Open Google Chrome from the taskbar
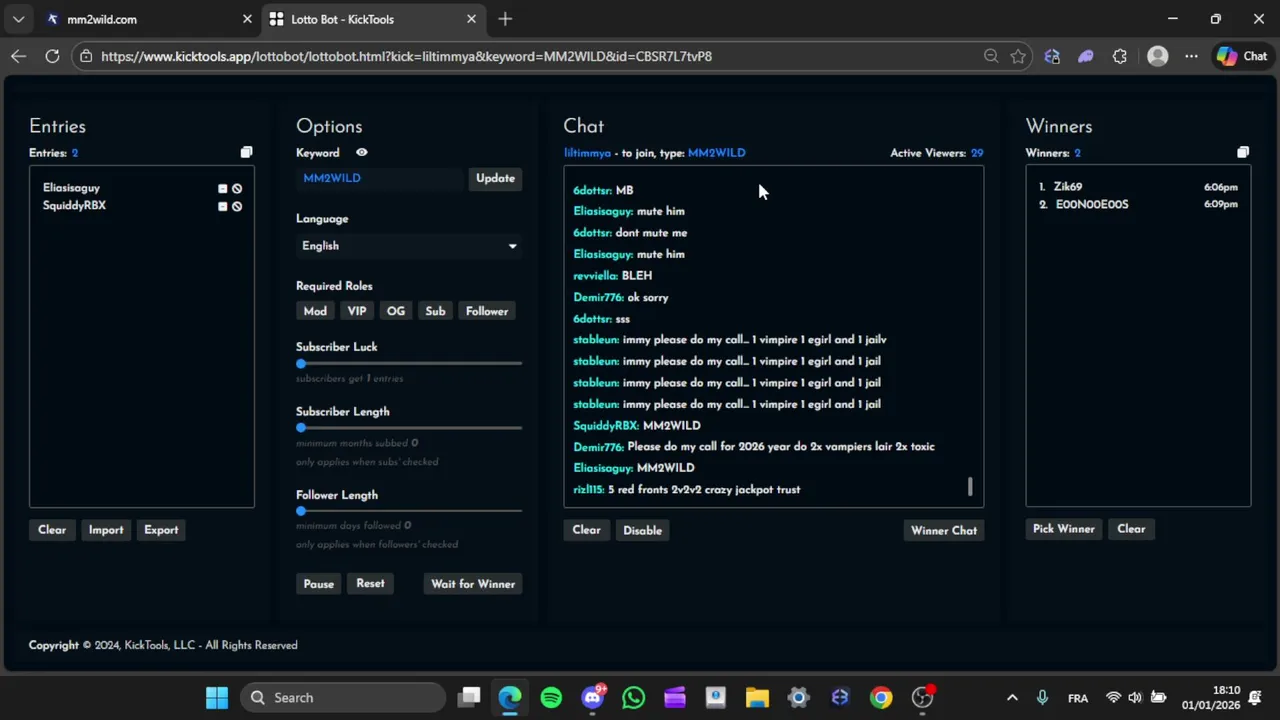 881,697
